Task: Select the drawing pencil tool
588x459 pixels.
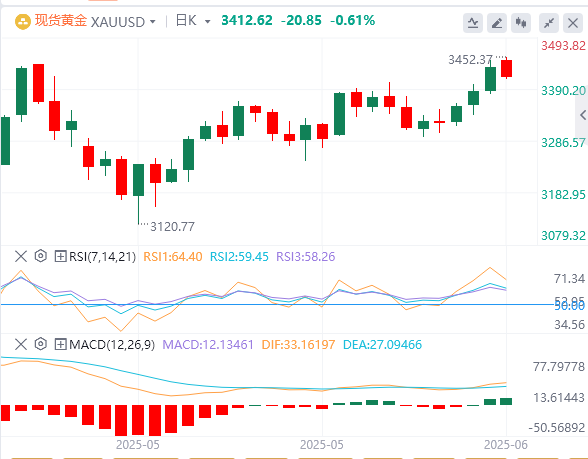Action: coord(497,23)
